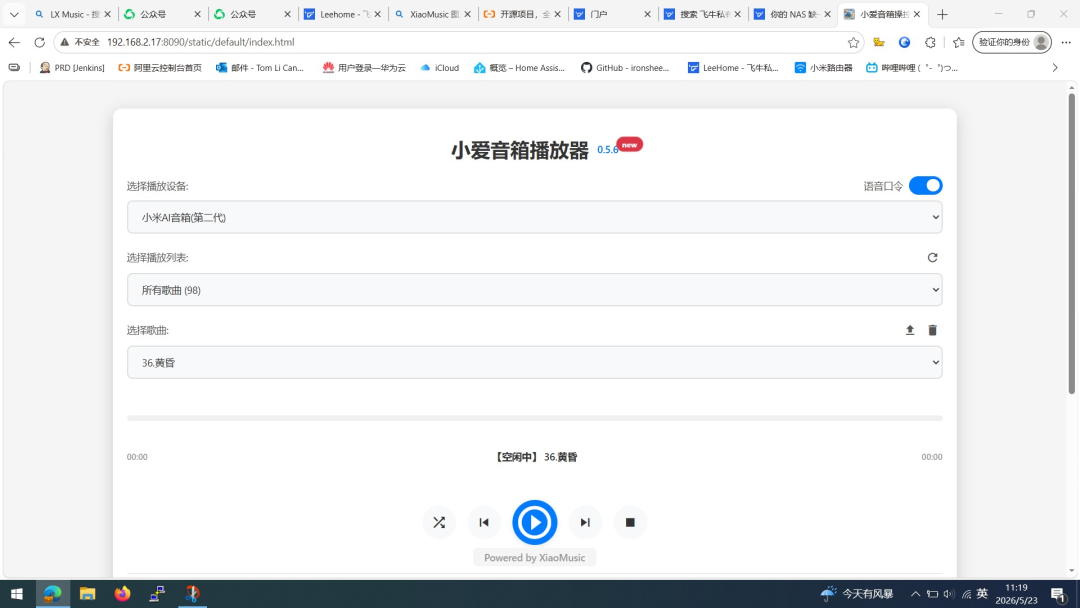
Task: Stop playback with the square stop button
Action: [x=630, y=523]
